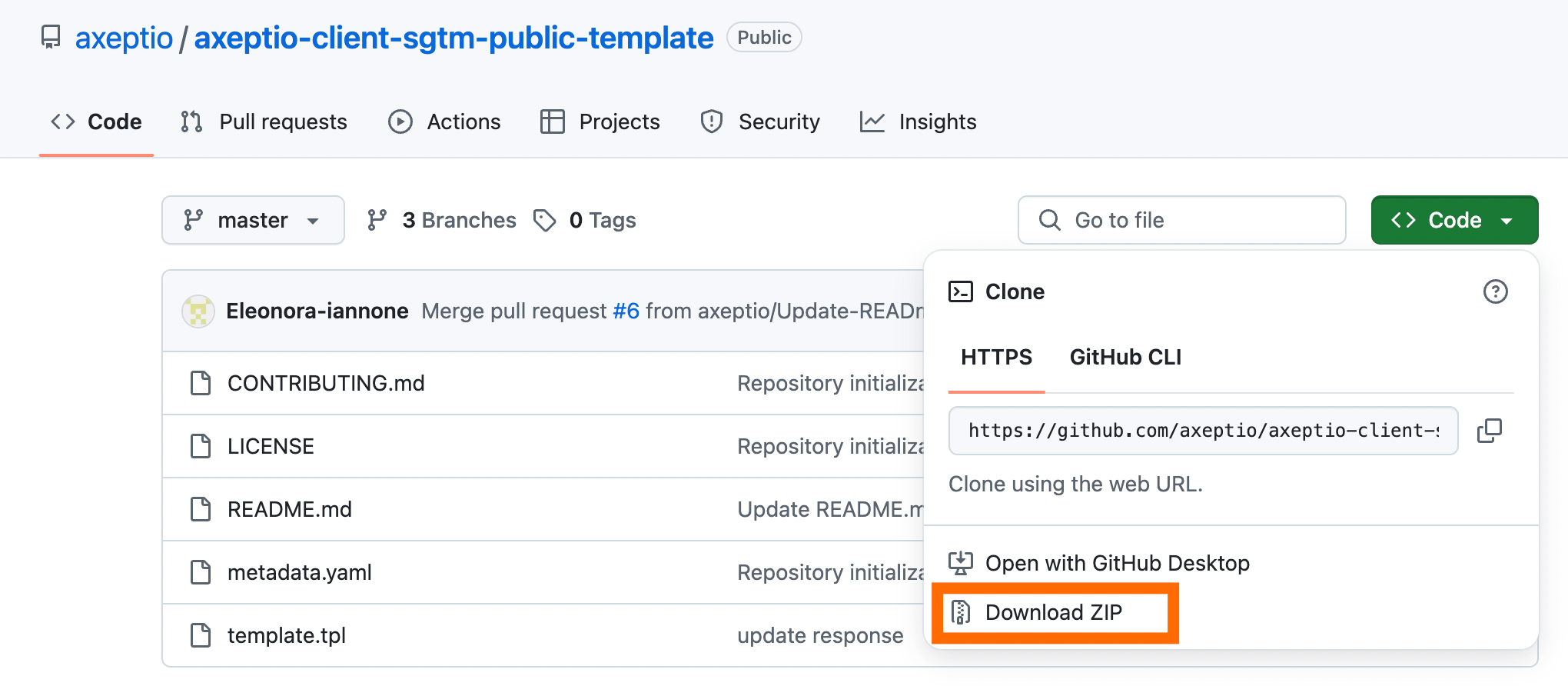View the 3 Branches link
The height and width of the screenshot is (686, 1568).
pyautogui.click(x=441, y=220)
